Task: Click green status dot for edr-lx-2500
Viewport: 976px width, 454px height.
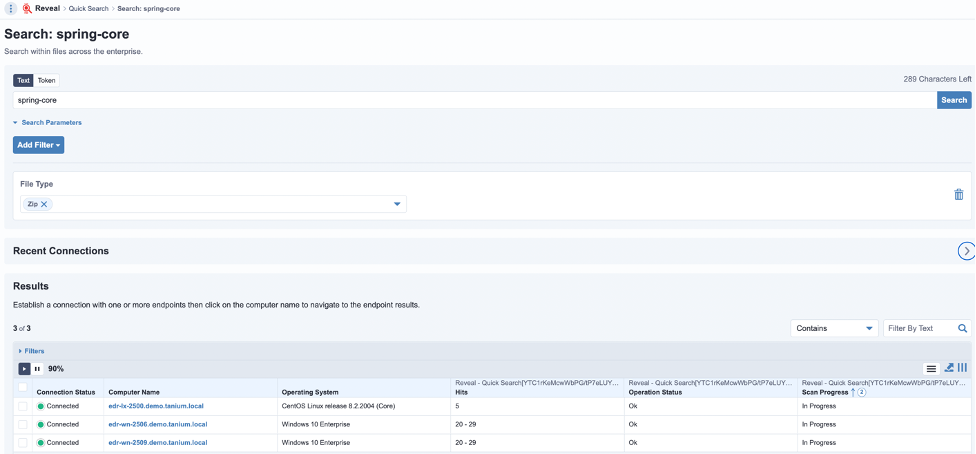Action: (x=41, y=406)
